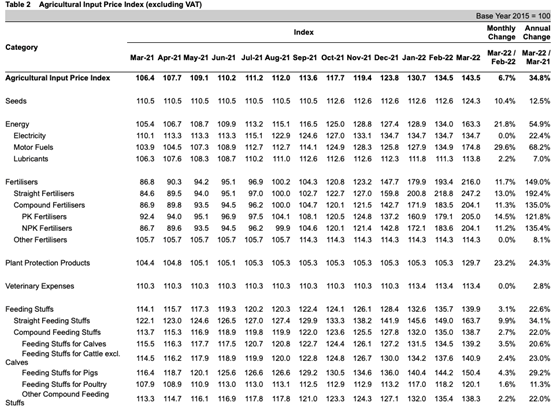Click the Energy monthly change 21.8%
Image resolution: width=552 pixels, height=407 pixels.
[x=505, y=124]
